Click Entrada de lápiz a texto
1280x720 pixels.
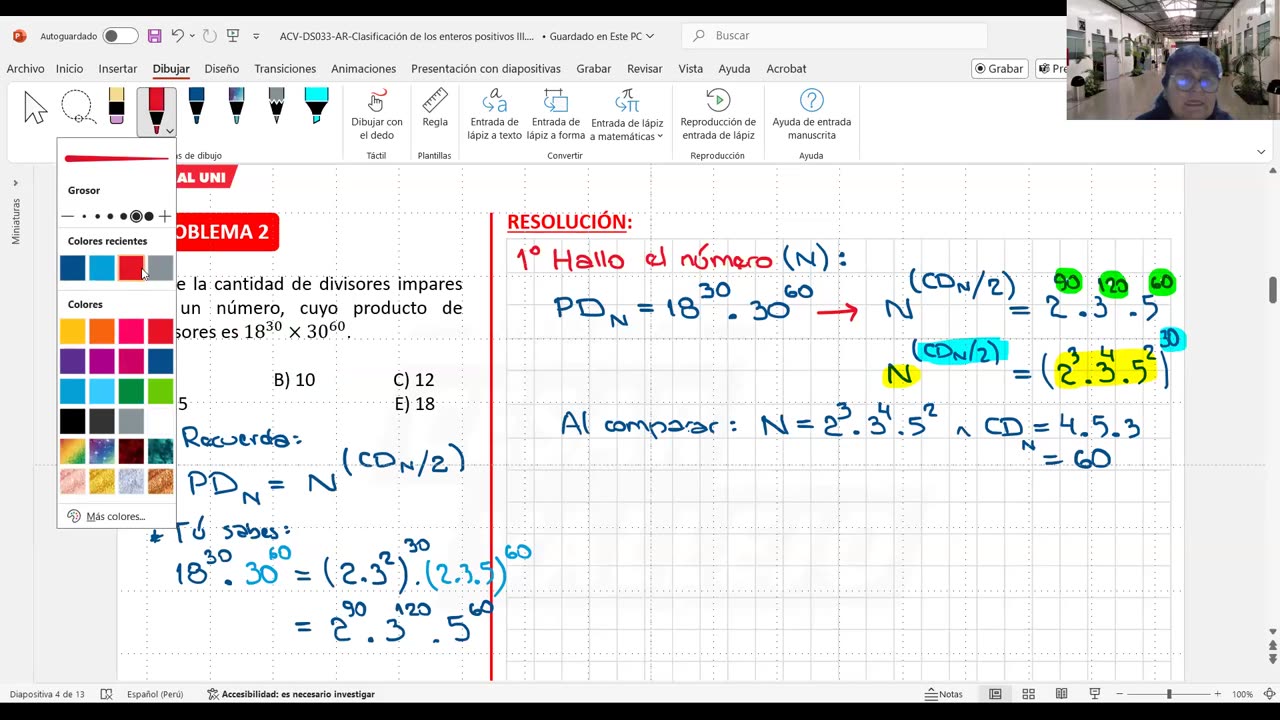[x=494, y=114]
